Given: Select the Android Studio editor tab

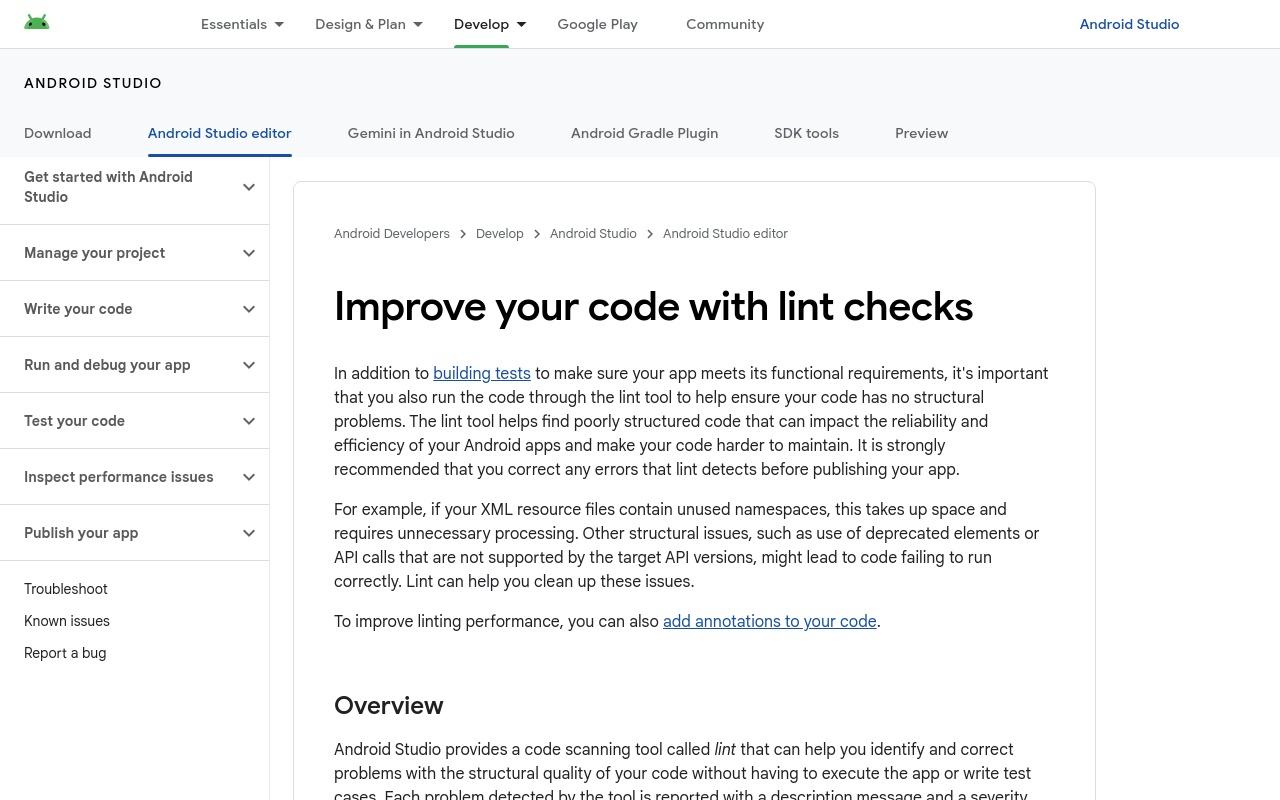Looking at the screenshot, I should pos(220,133).
